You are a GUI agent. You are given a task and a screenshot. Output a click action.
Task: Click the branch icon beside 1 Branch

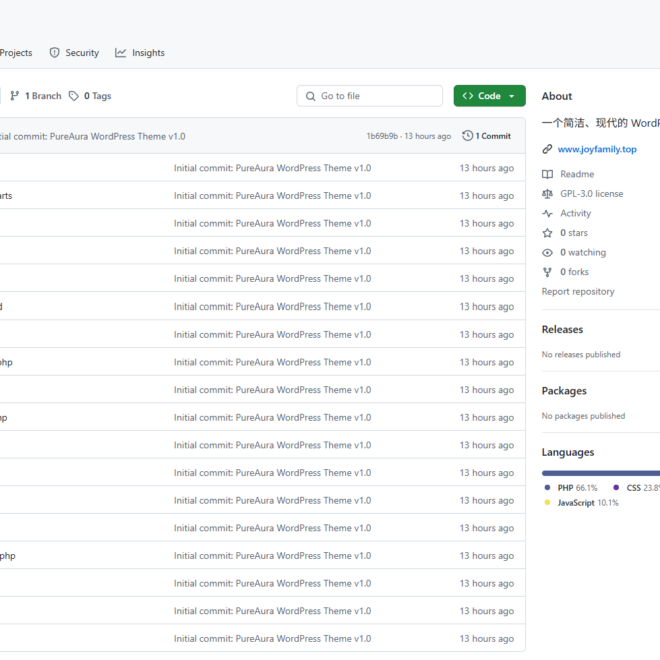tap(15, 96)
